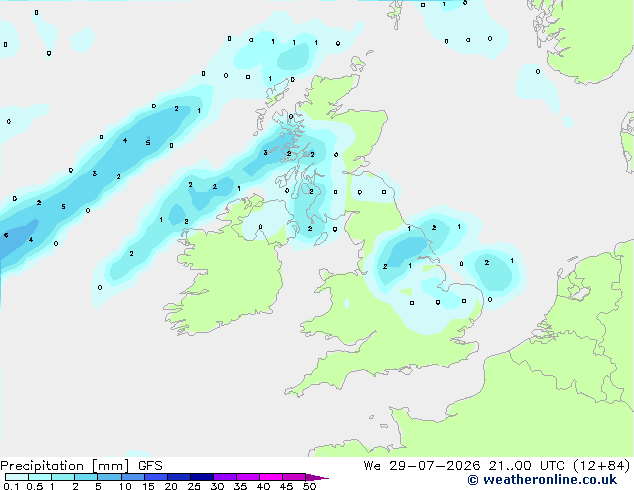Click the 20–25 mm dark blue swatch

tap(178, 477)
